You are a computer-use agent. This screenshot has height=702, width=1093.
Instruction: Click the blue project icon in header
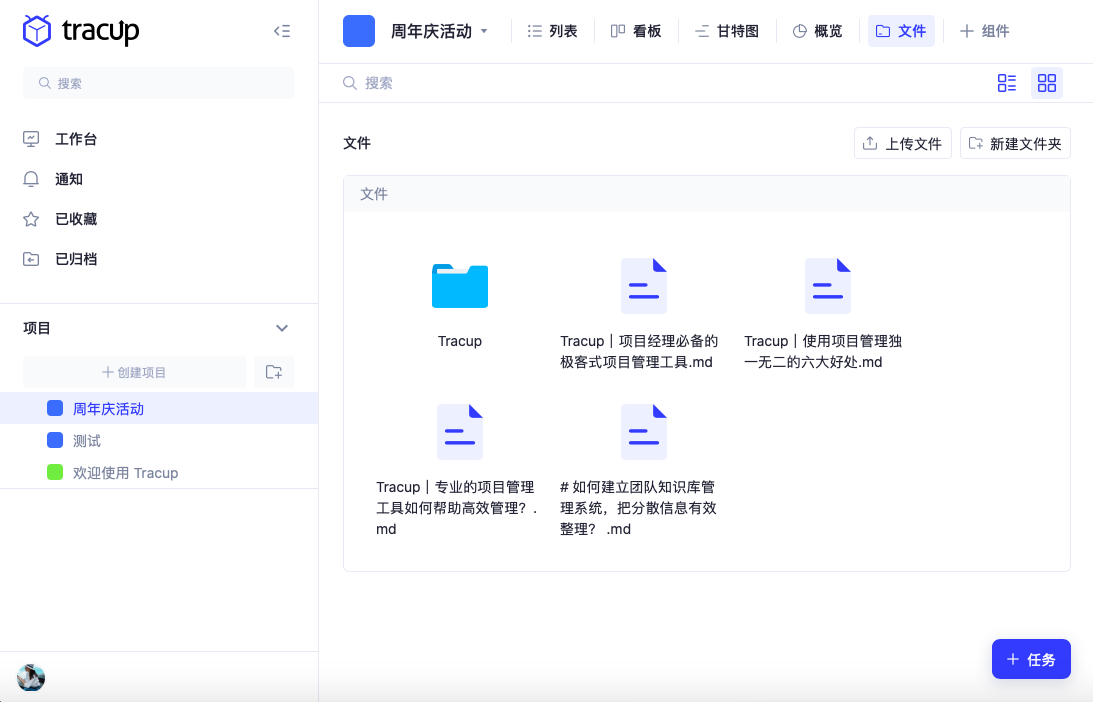click(x=359, y=31)
